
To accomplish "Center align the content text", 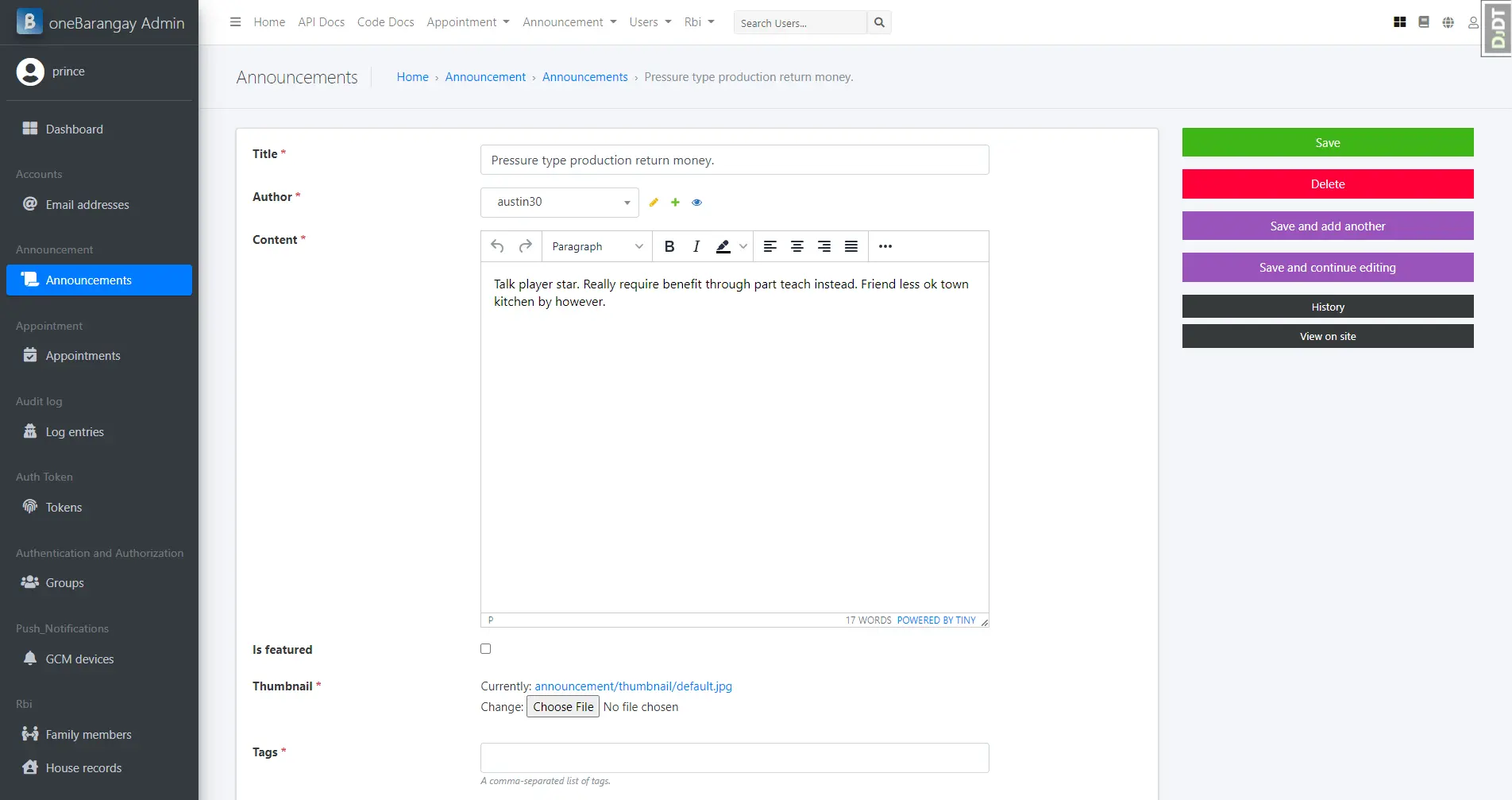I will point(796,246).
